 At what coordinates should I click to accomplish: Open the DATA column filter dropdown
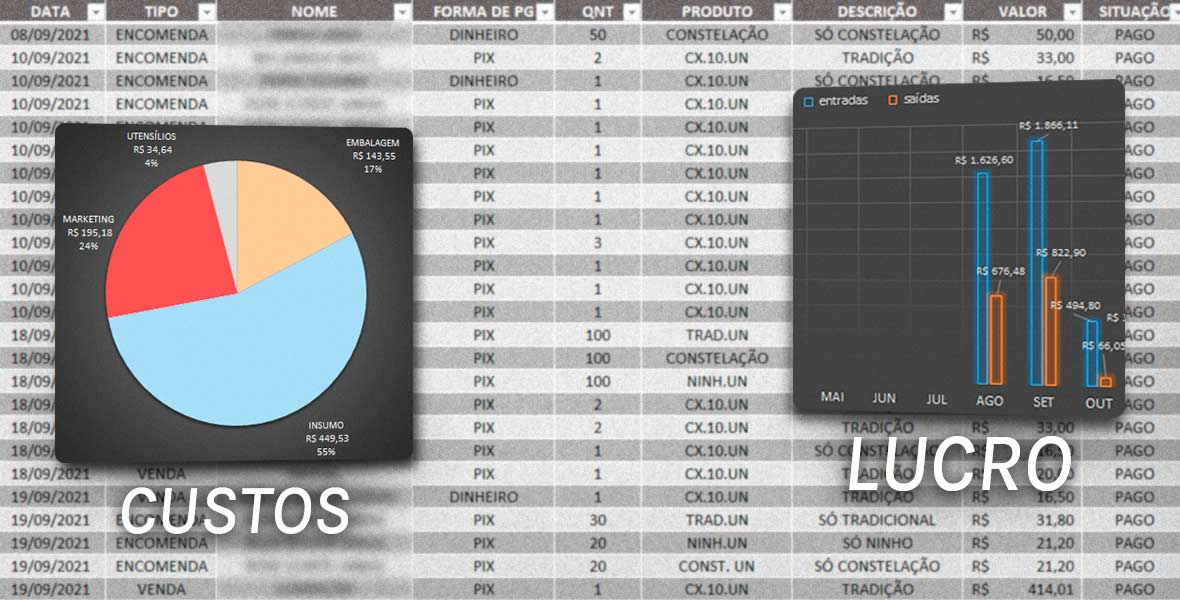(96, 12)
